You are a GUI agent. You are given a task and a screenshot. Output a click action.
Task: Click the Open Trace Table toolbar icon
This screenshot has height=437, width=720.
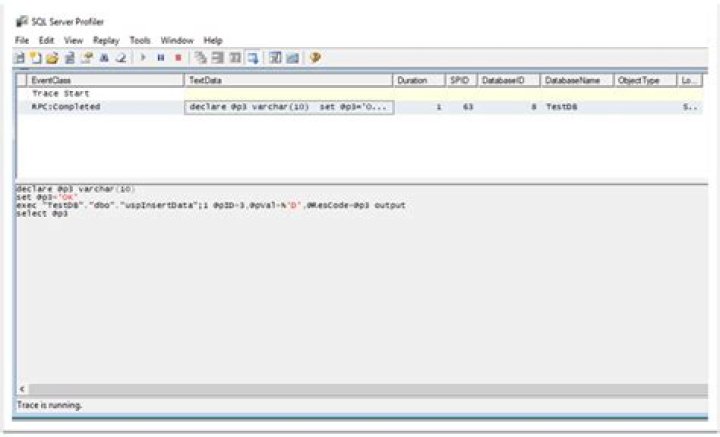70,58
